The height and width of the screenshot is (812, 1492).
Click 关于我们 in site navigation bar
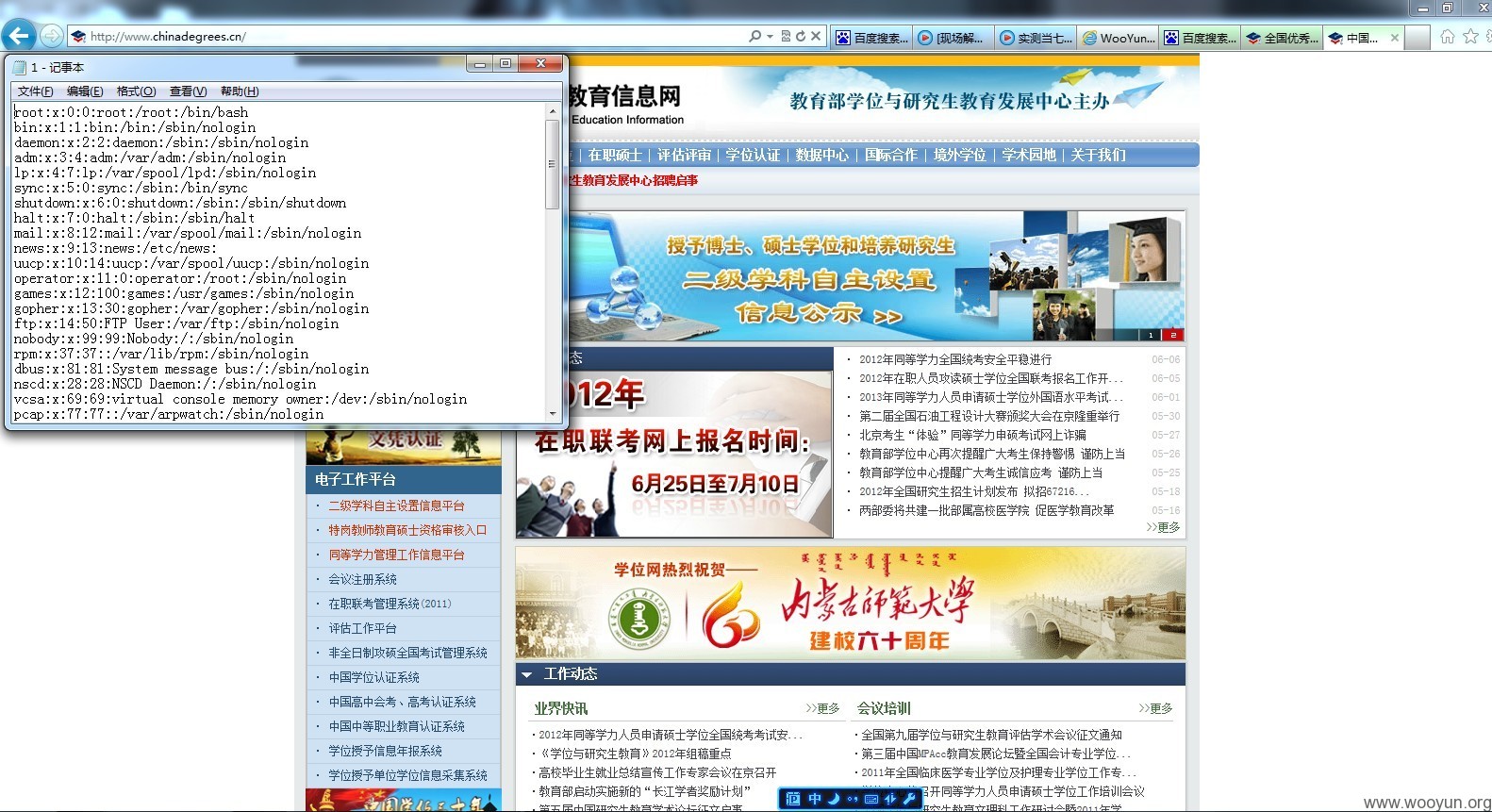tap(1098, 155)
